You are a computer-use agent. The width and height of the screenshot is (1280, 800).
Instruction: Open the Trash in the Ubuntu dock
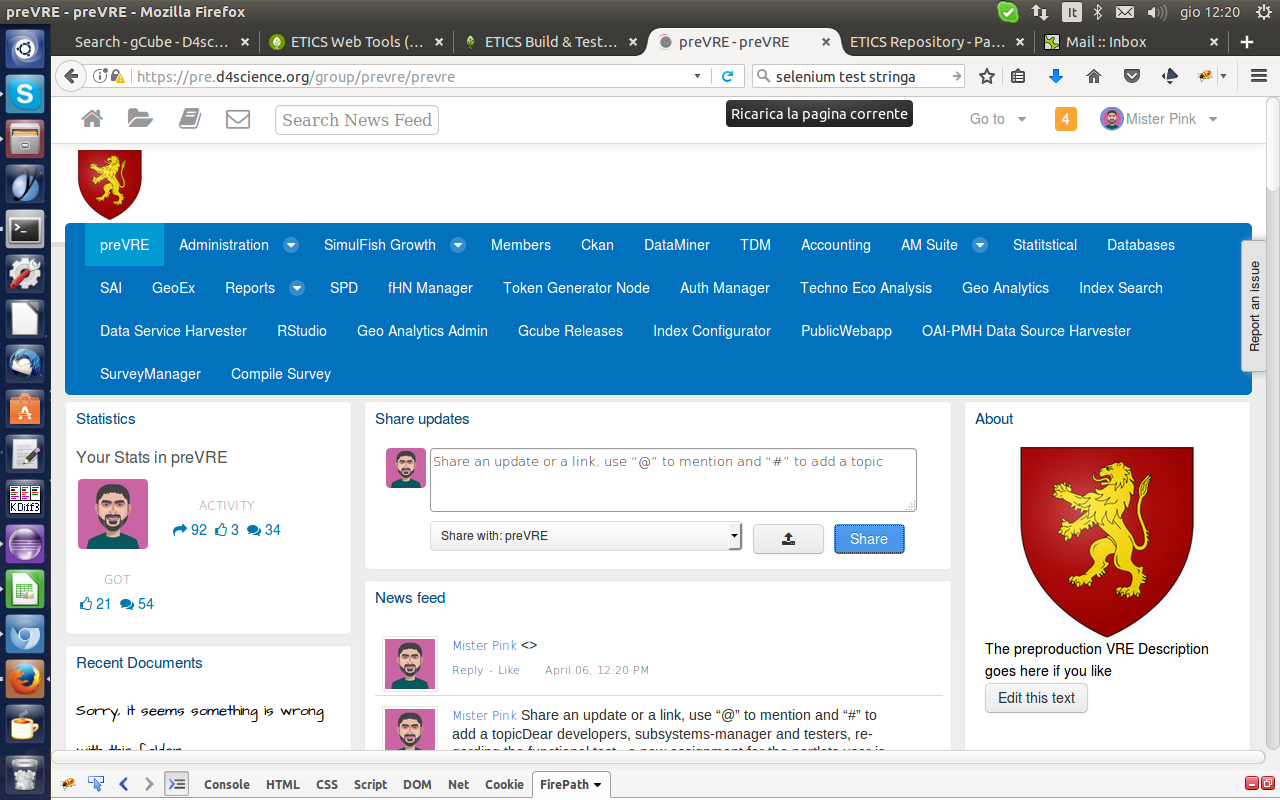pos(25,773)
